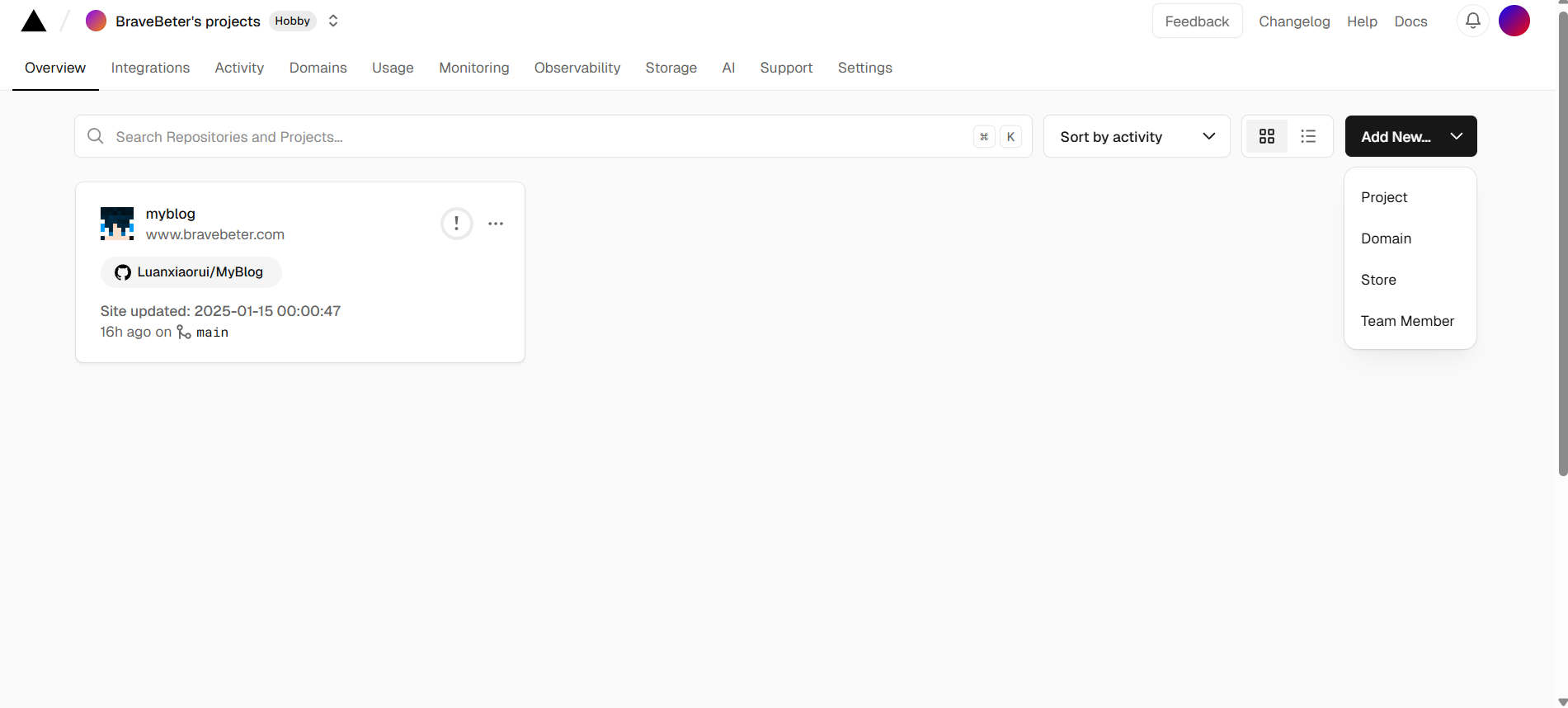Open BraveBeter's projects link

[x=188, y=21]
